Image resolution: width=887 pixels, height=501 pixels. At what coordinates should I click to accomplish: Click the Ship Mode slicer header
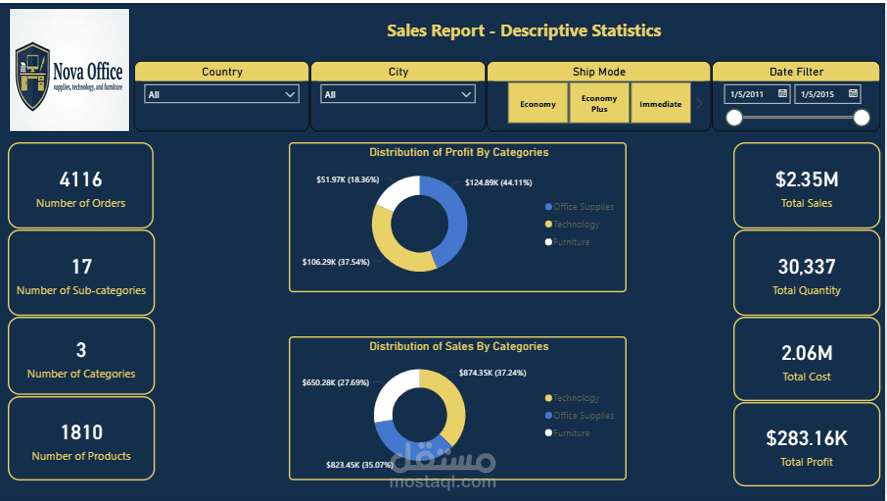coord(598,72)
